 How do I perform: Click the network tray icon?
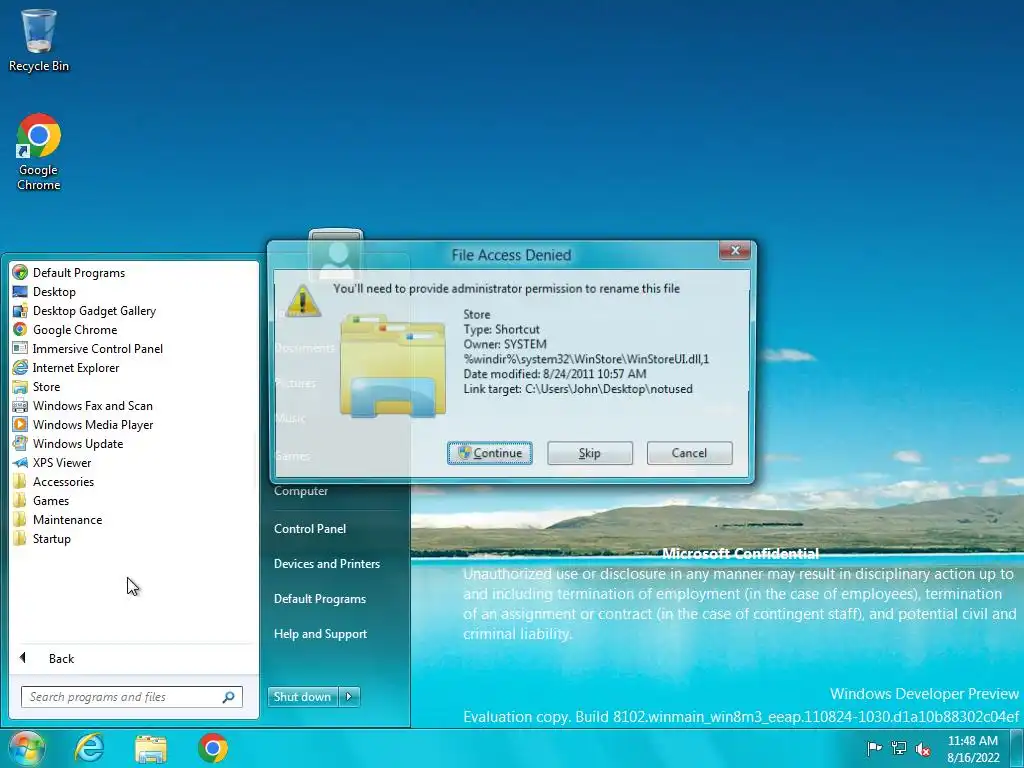tap(899, 748)
